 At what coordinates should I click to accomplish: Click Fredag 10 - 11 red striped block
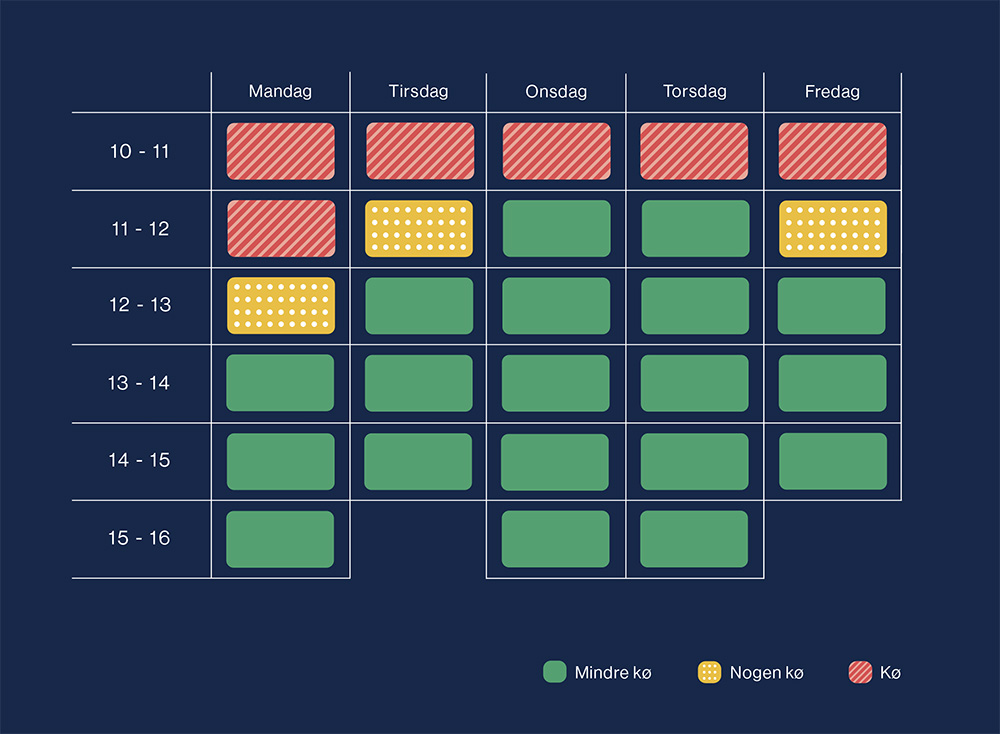(x=832, y=151)
